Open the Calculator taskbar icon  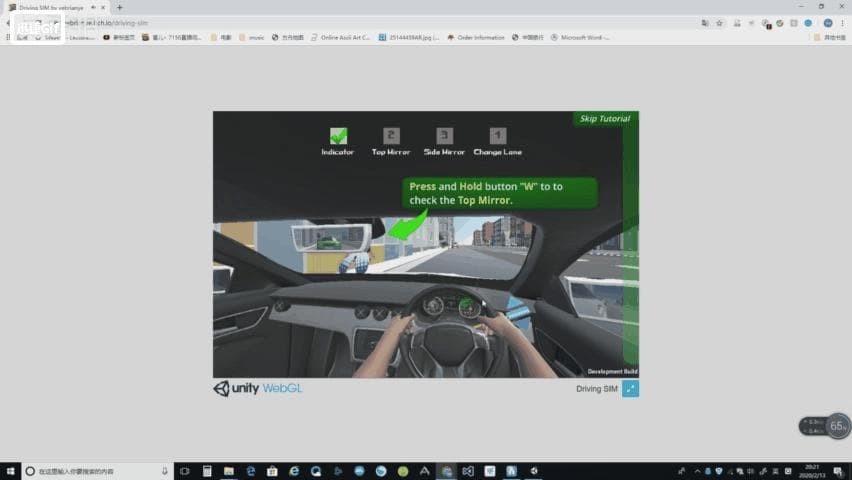(x=207, y=471)
